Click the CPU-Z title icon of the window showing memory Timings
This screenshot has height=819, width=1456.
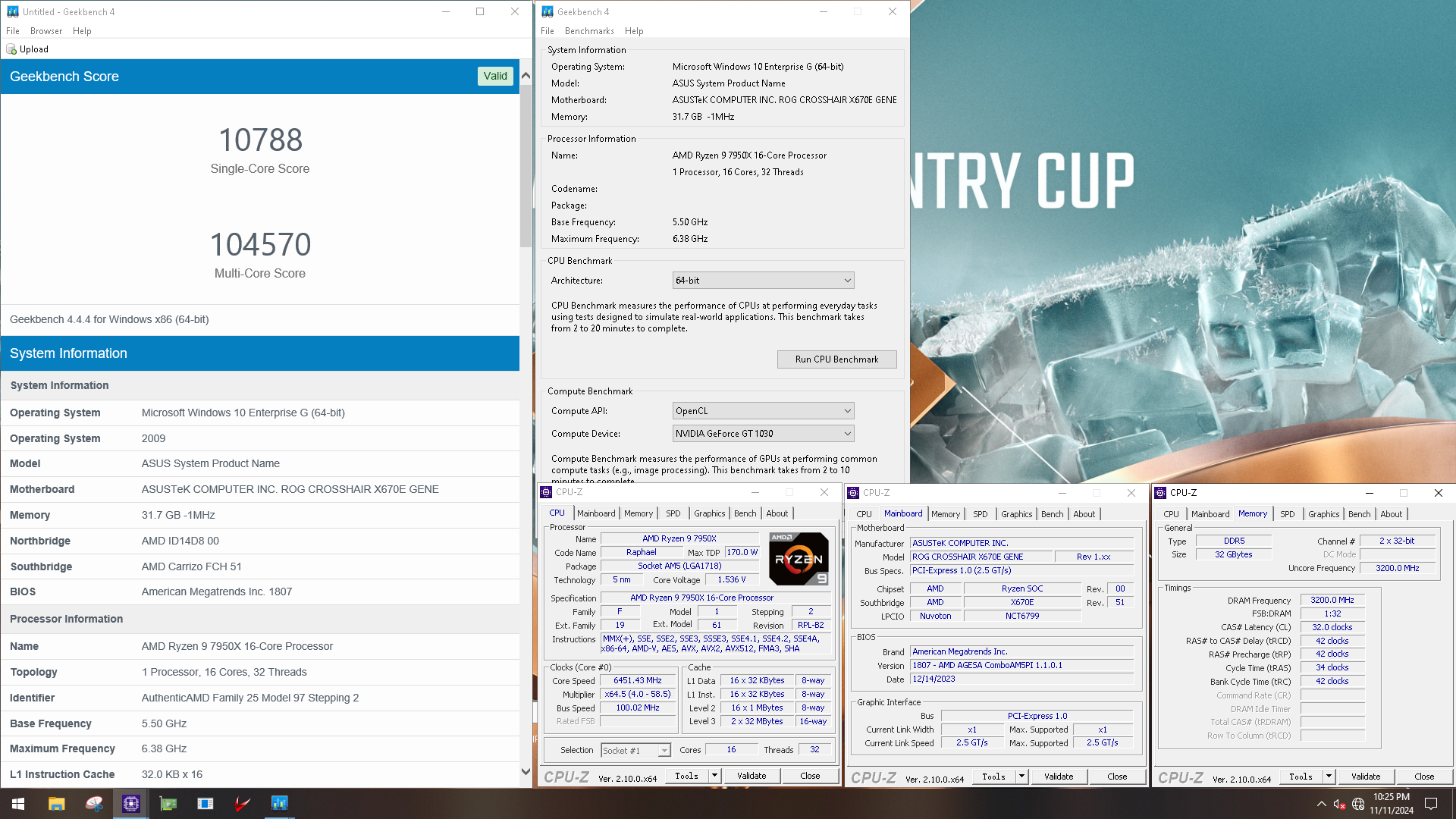[x=1160, y=492]
